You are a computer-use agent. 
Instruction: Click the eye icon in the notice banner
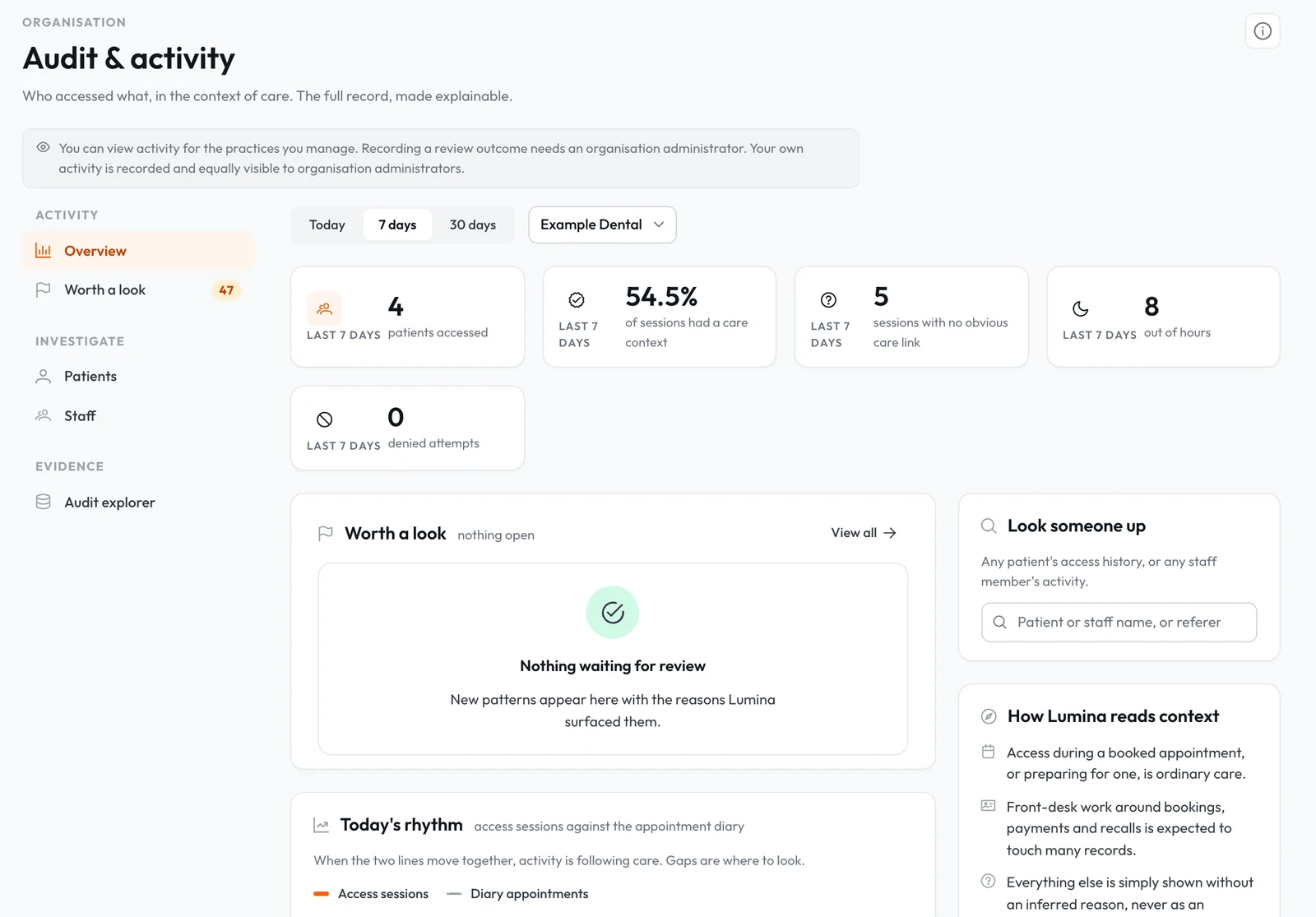tap(44, 148)
